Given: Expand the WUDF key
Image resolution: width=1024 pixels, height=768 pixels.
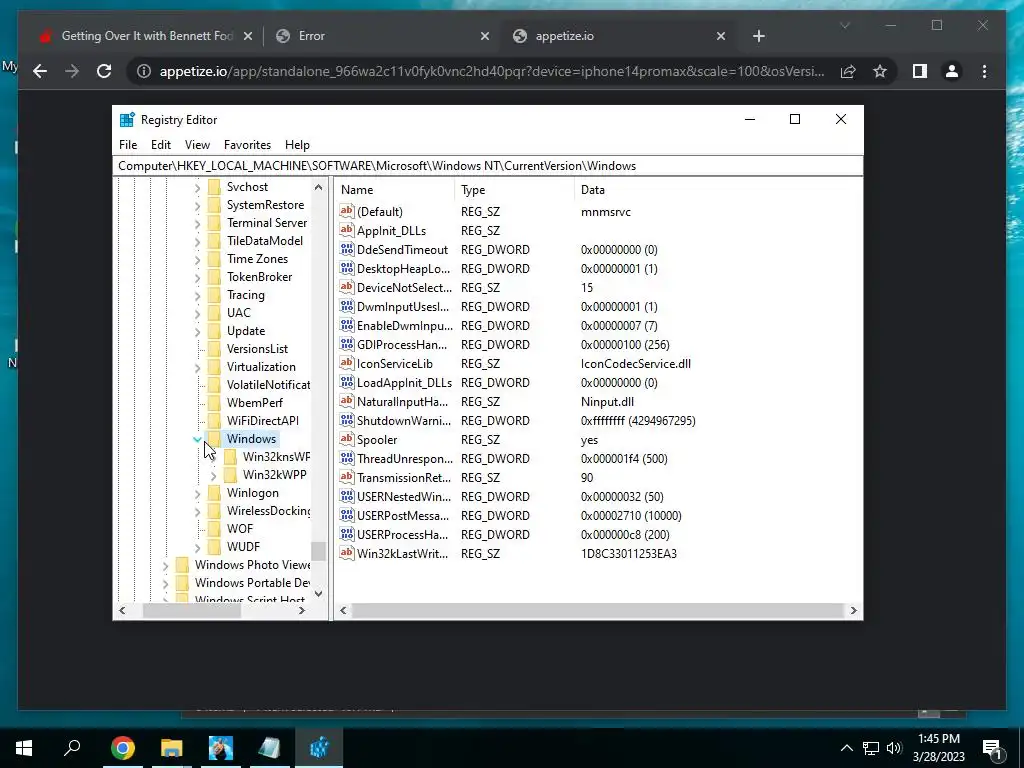Looking at the screenshot, I should (x=197, y=547).
